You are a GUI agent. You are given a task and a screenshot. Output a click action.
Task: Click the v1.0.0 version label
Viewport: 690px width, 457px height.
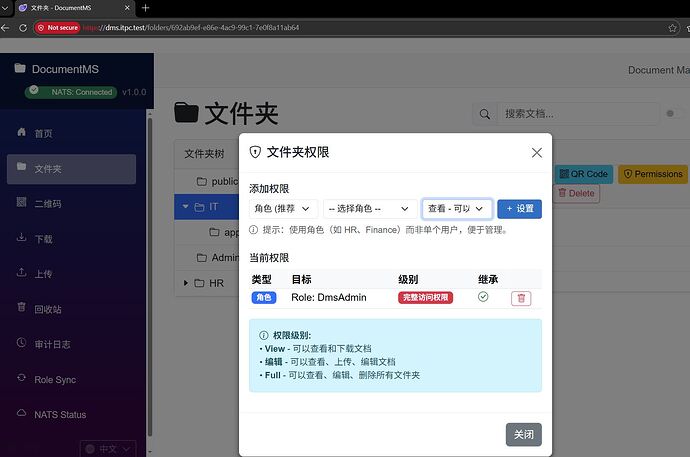tap(134, 92)
